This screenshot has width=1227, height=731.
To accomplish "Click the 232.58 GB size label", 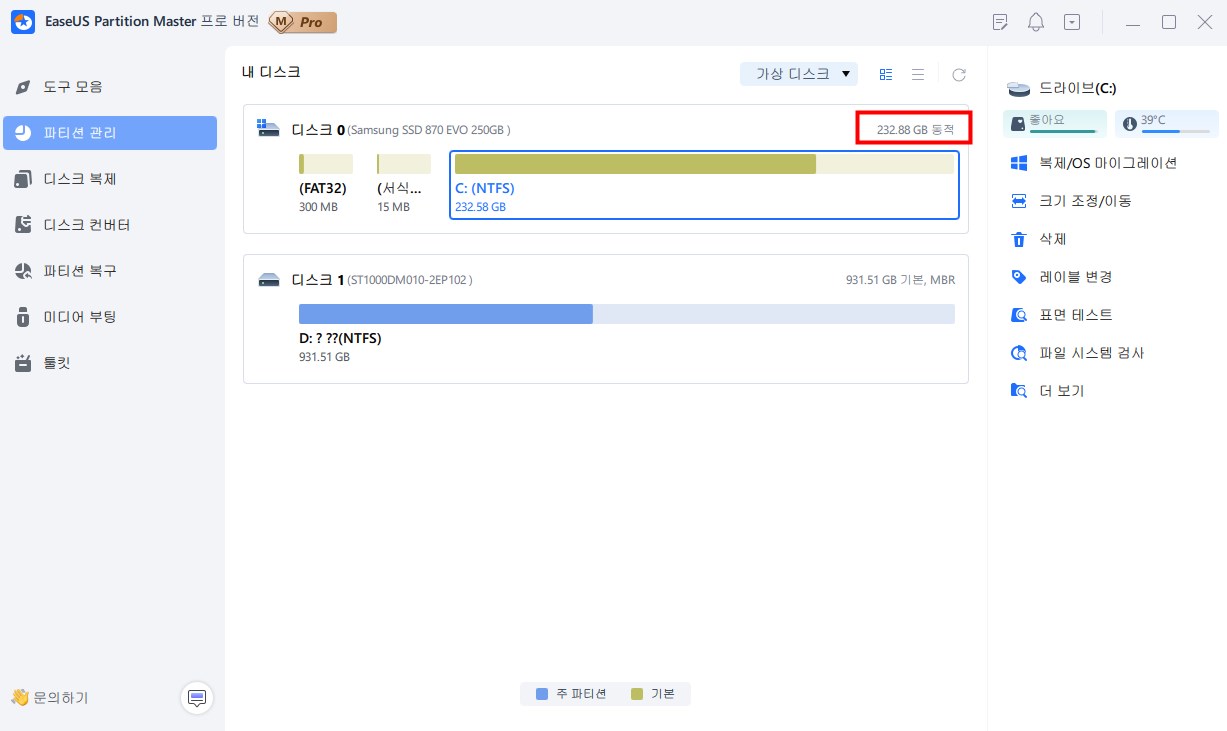I will pyautogui.click(x=480, y=207).
